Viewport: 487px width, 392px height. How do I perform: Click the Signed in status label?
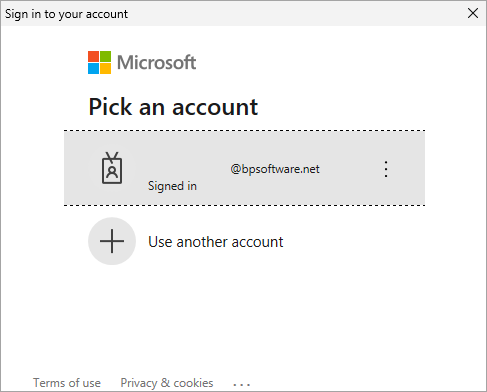coord(172,186)
